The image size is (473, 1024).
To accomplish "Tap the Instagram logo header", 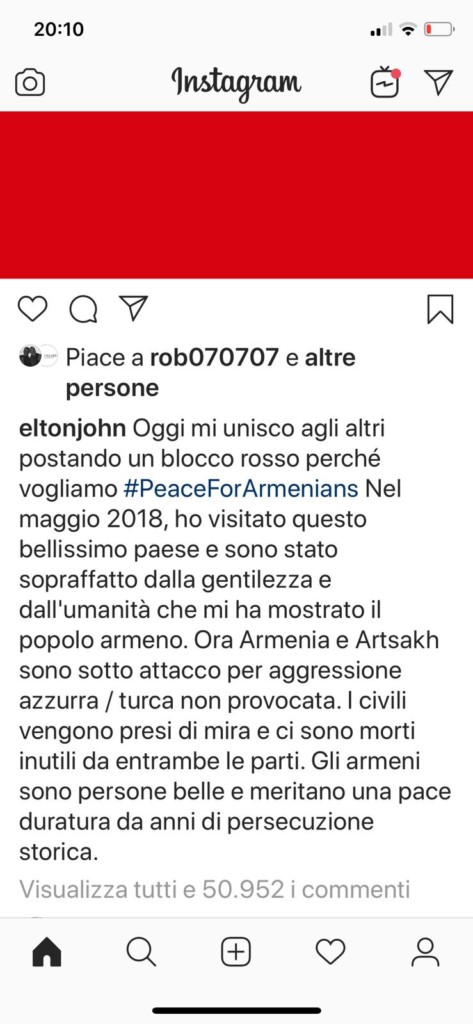I will [x=236, y=83].
